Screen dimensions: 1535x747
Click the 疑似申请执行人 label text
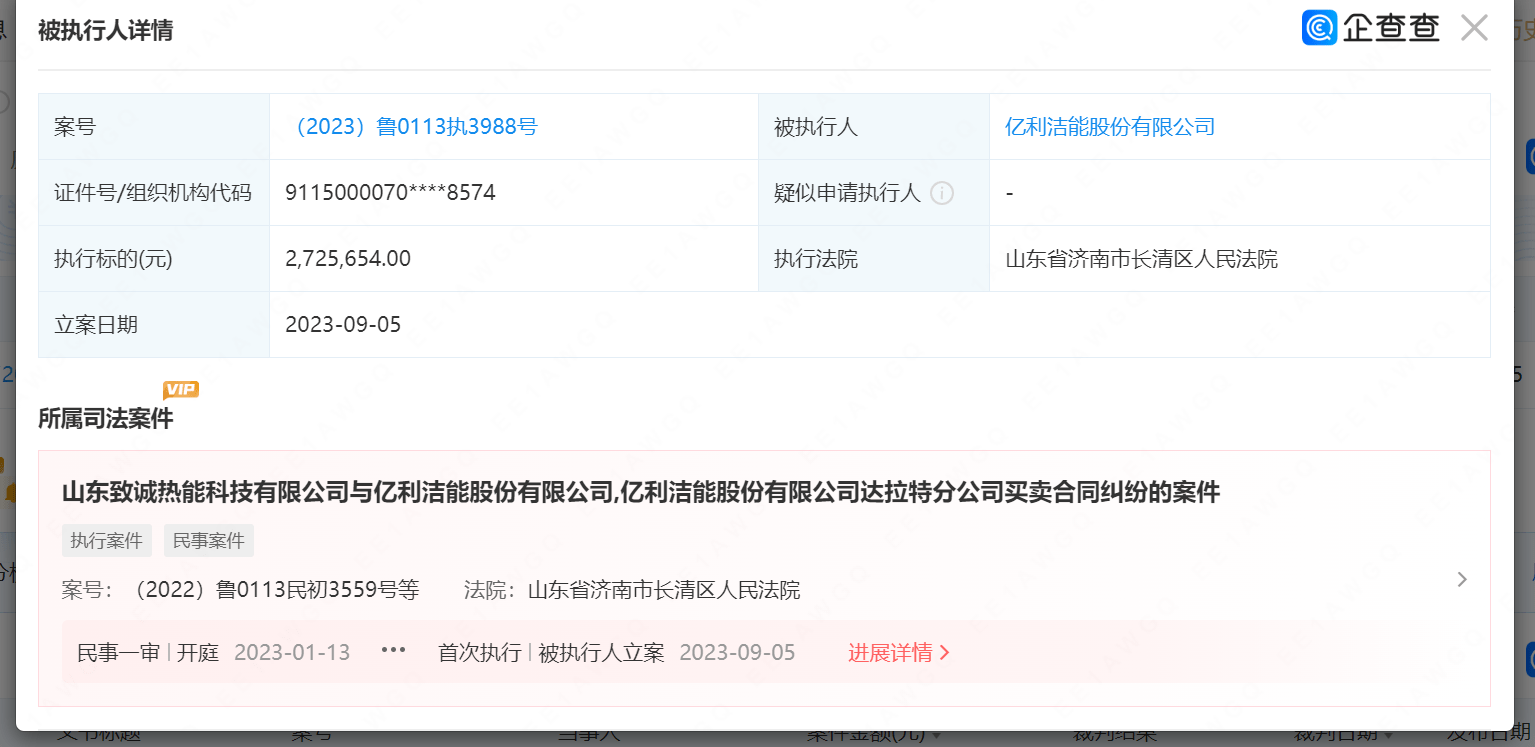pos(847,193)
